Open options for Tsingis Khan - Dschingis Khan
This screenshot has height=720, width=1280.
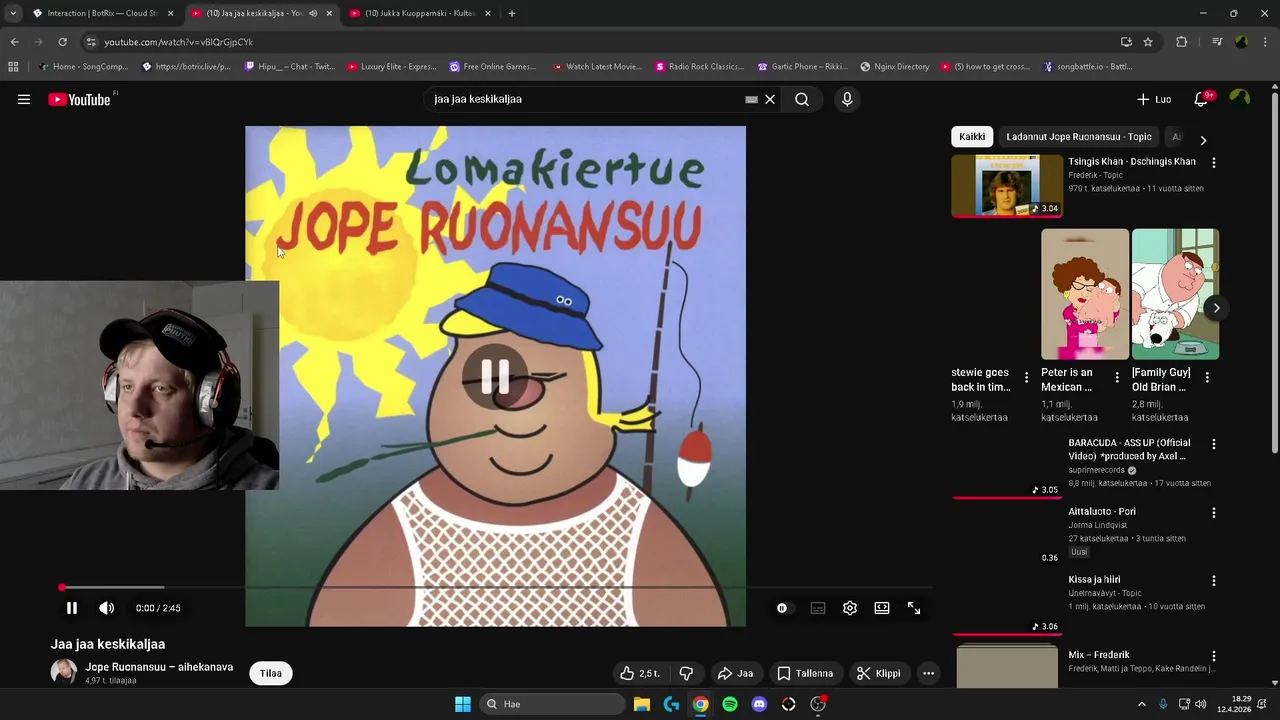click(1214, 162)
